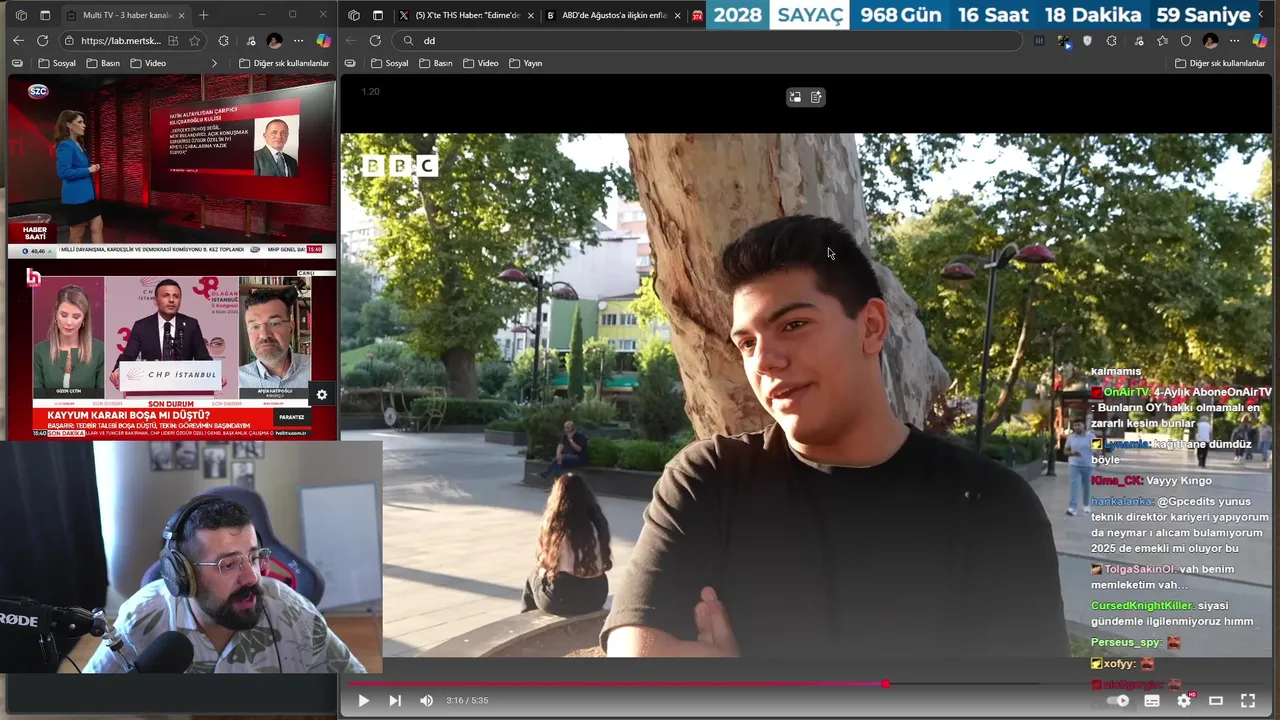Screen dimensions: 1280x720
Task: Open media control icon in left toolbar
Action: click(249, 41)
